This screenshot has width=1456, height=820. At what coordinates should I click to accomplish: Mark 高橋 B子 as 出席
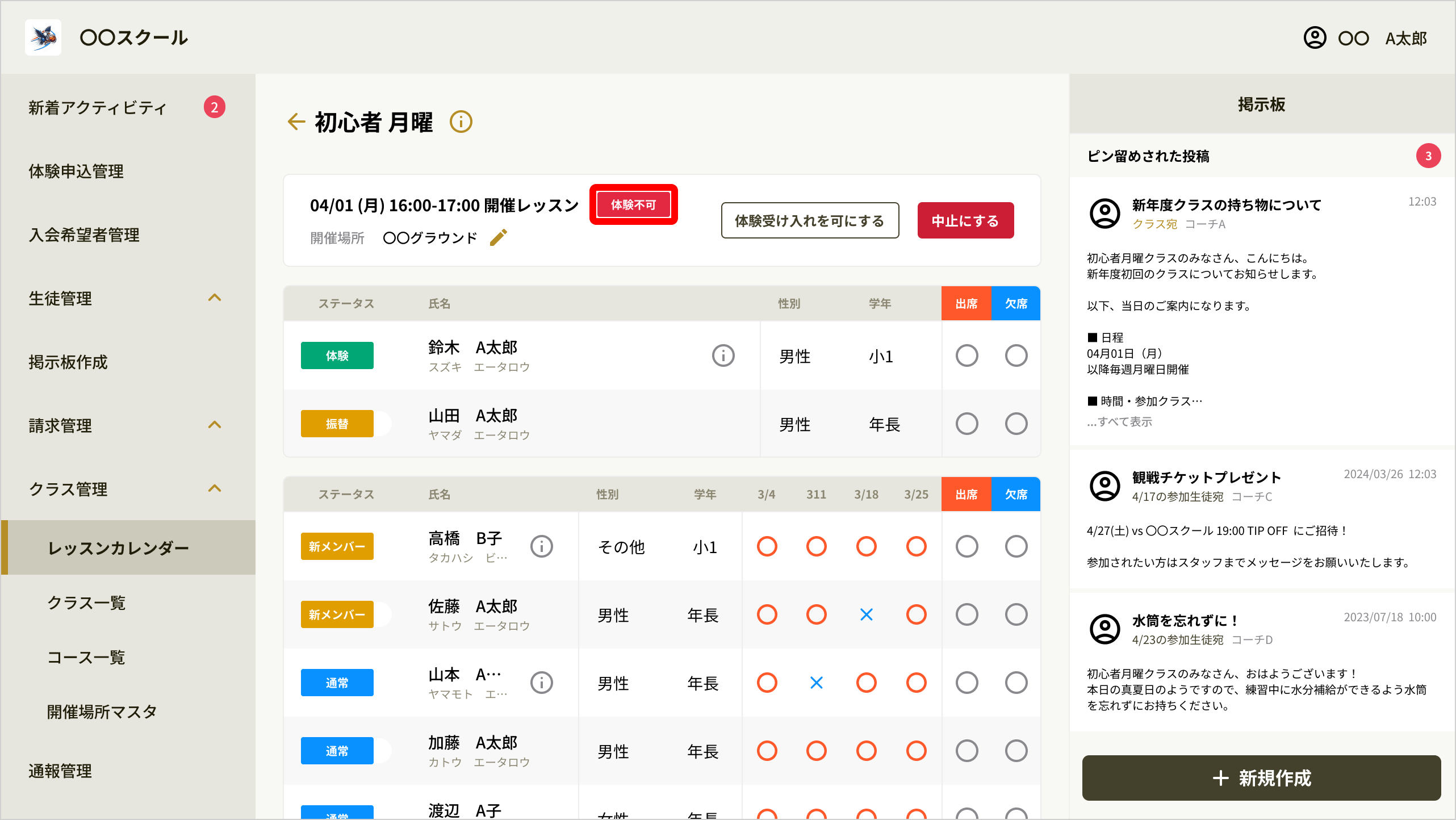point(967,546)
